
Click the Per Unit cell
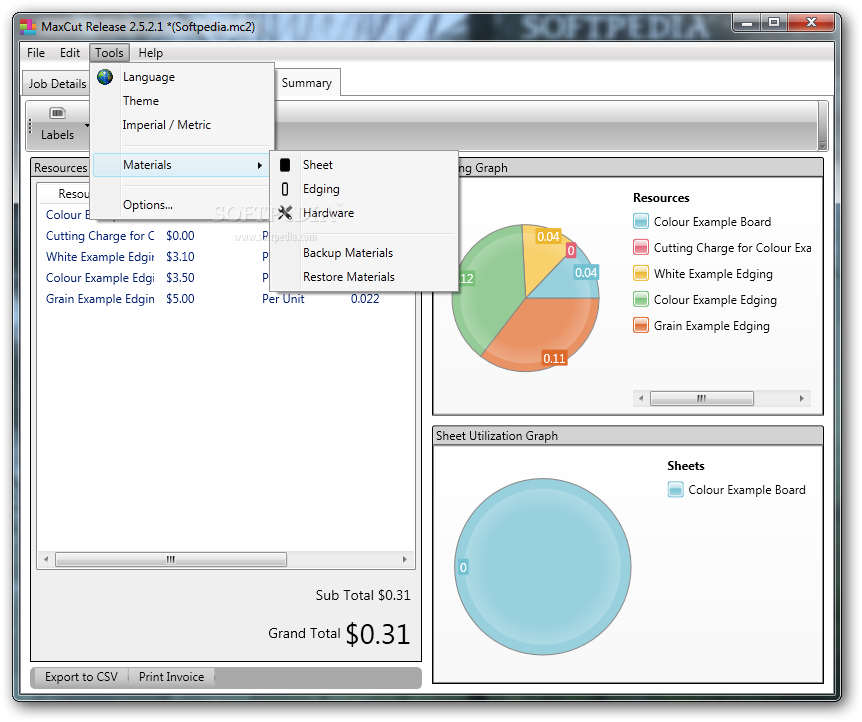(x=283, y=299)
